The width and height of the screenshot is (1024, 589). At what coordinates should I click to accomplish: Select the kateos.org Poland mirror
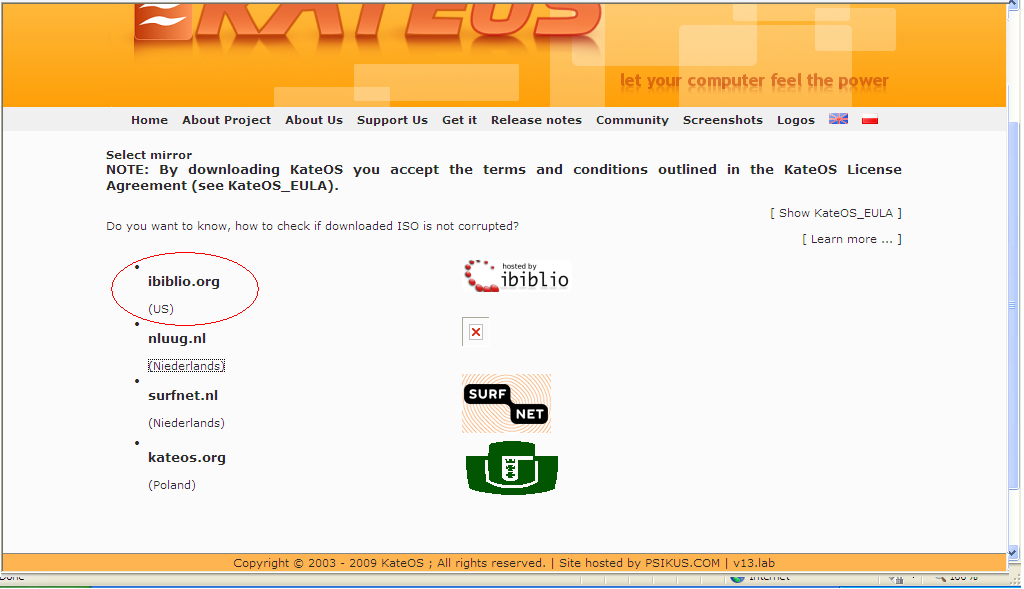pyautogui.click(x=187, y=457)
